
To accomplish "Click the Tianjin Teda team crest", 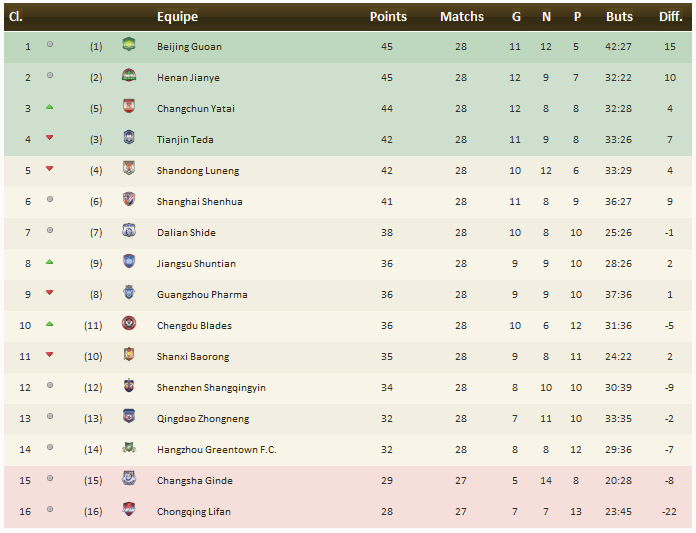I will (128, 139).
